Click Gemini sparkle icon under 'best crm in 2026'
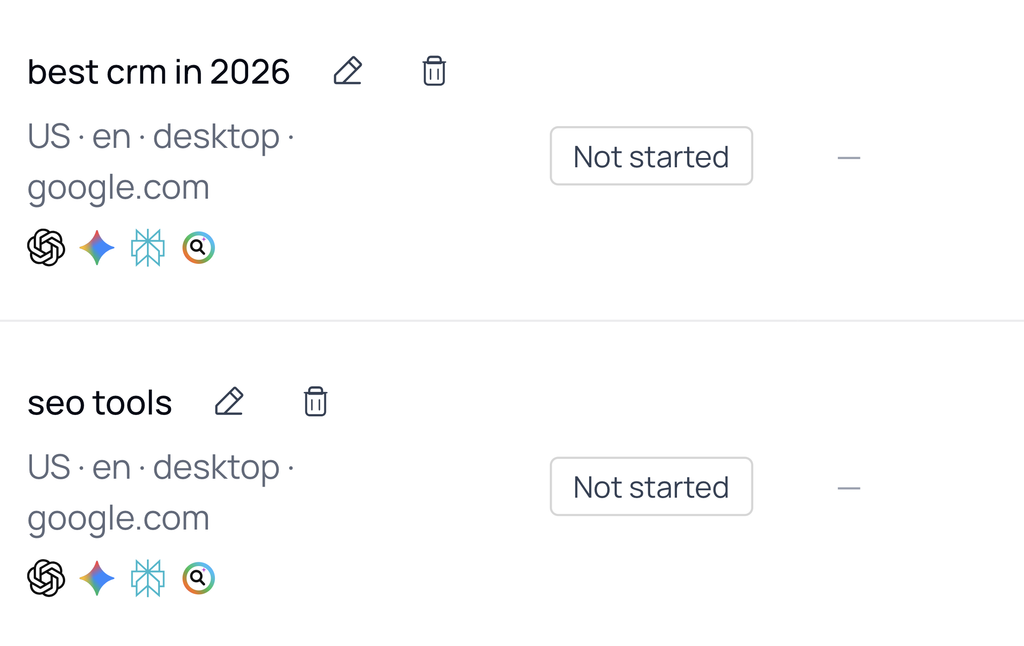 (x=97, y=248)
